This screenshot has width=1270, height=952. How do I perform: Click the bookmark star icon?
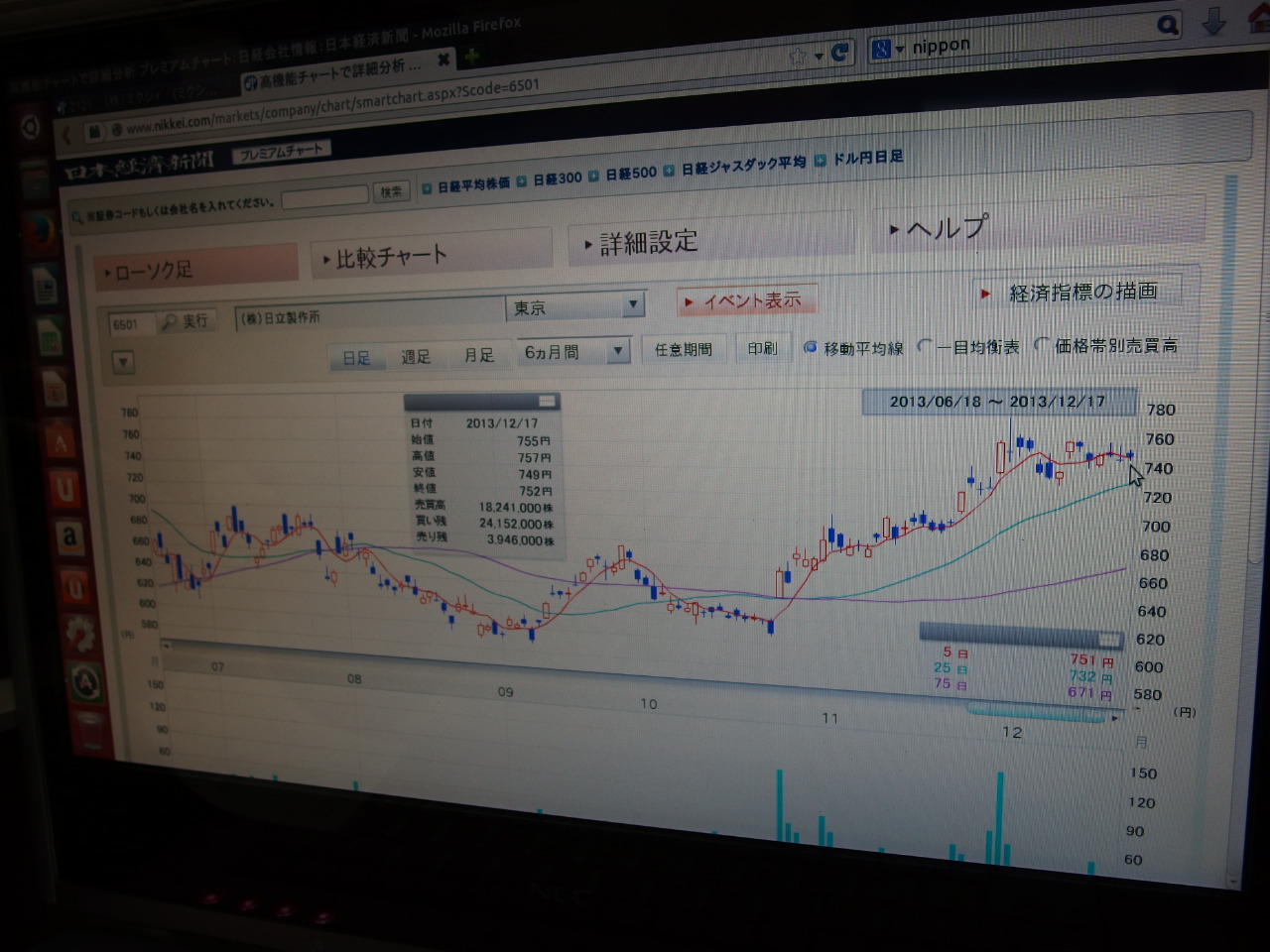coord(798,57)
